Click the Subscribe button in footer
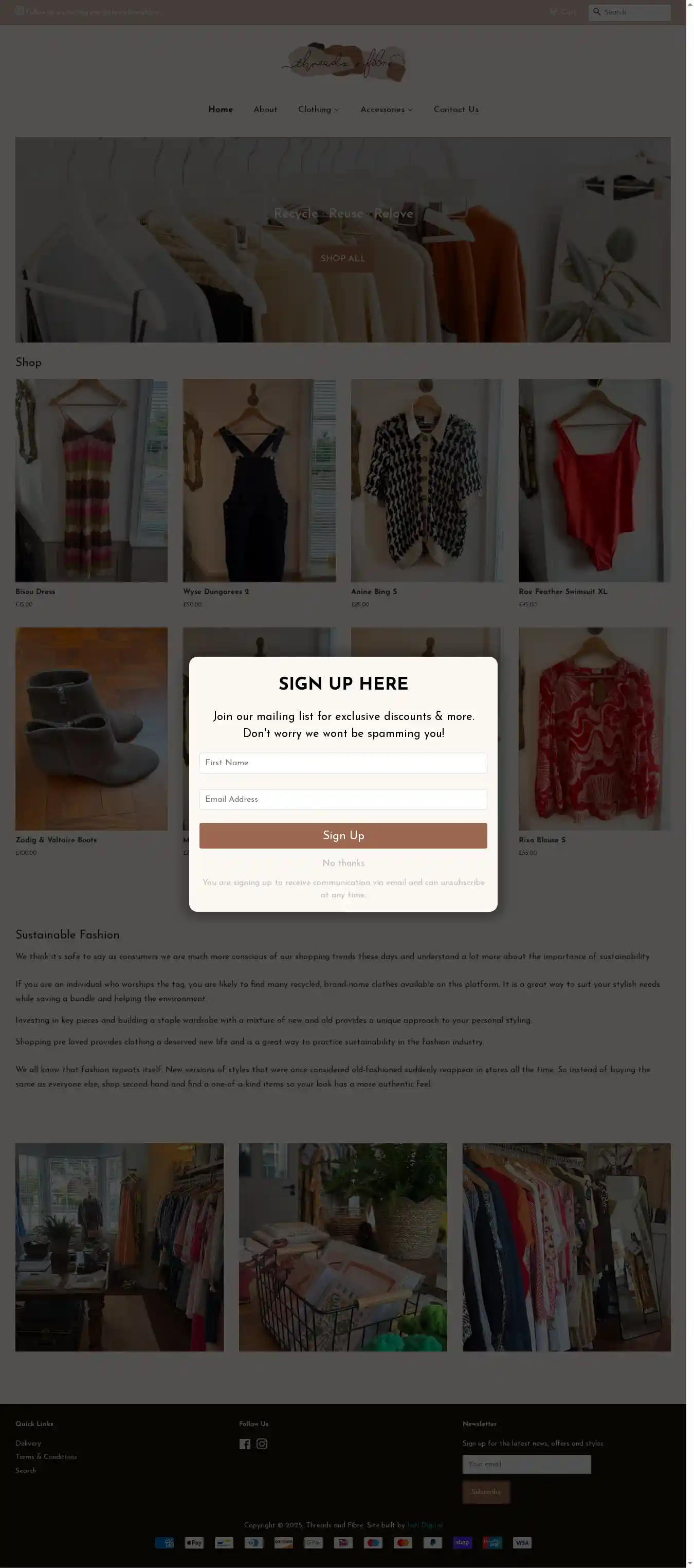The height and width of the screenshot is (1568, 694). click(486, 1492)
